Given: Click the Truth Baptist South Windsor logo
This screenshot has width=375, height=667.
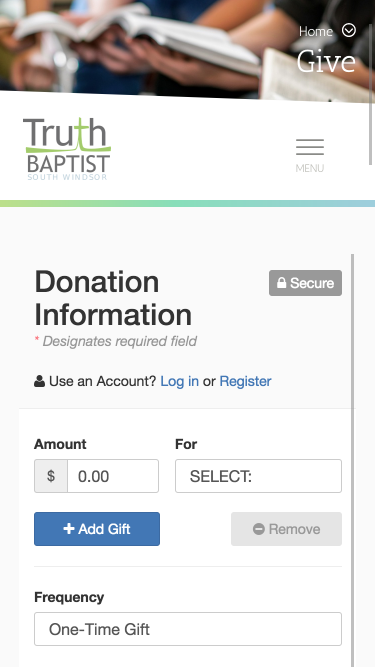Looking at the screenshot, I should pos(67,149).
